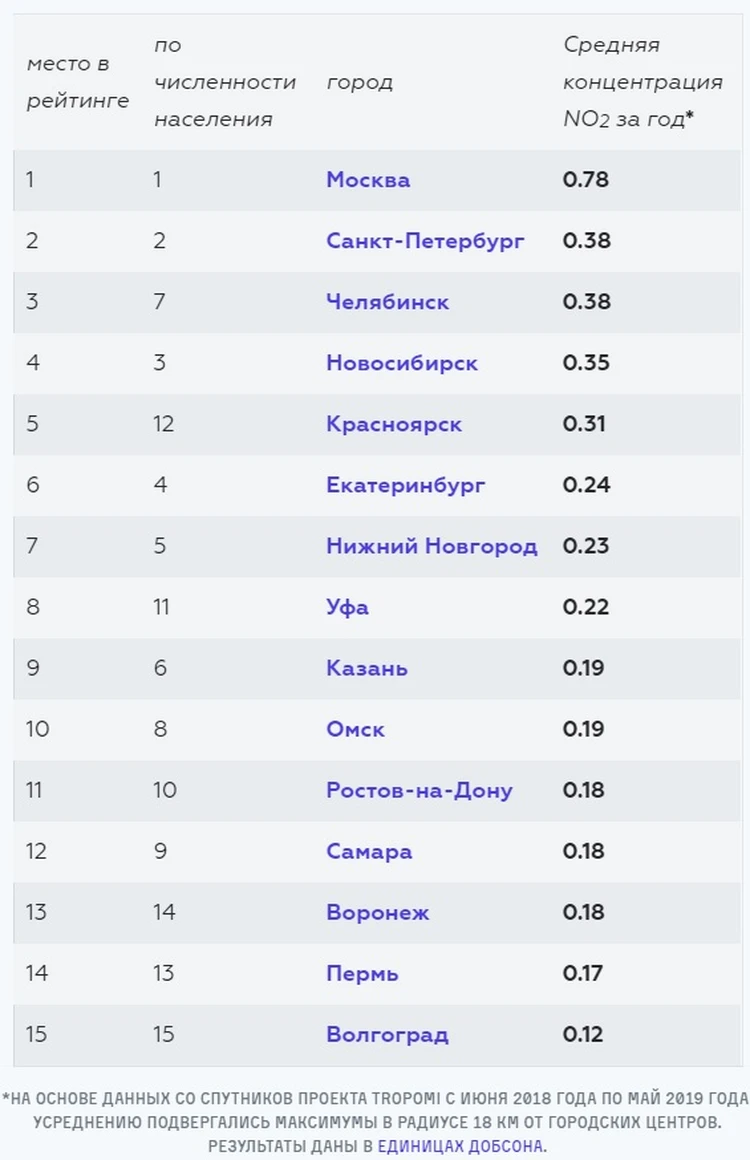Open the Екатеринбург city link
Screen dimensions: 750x1160
click(x=406, y=485)
